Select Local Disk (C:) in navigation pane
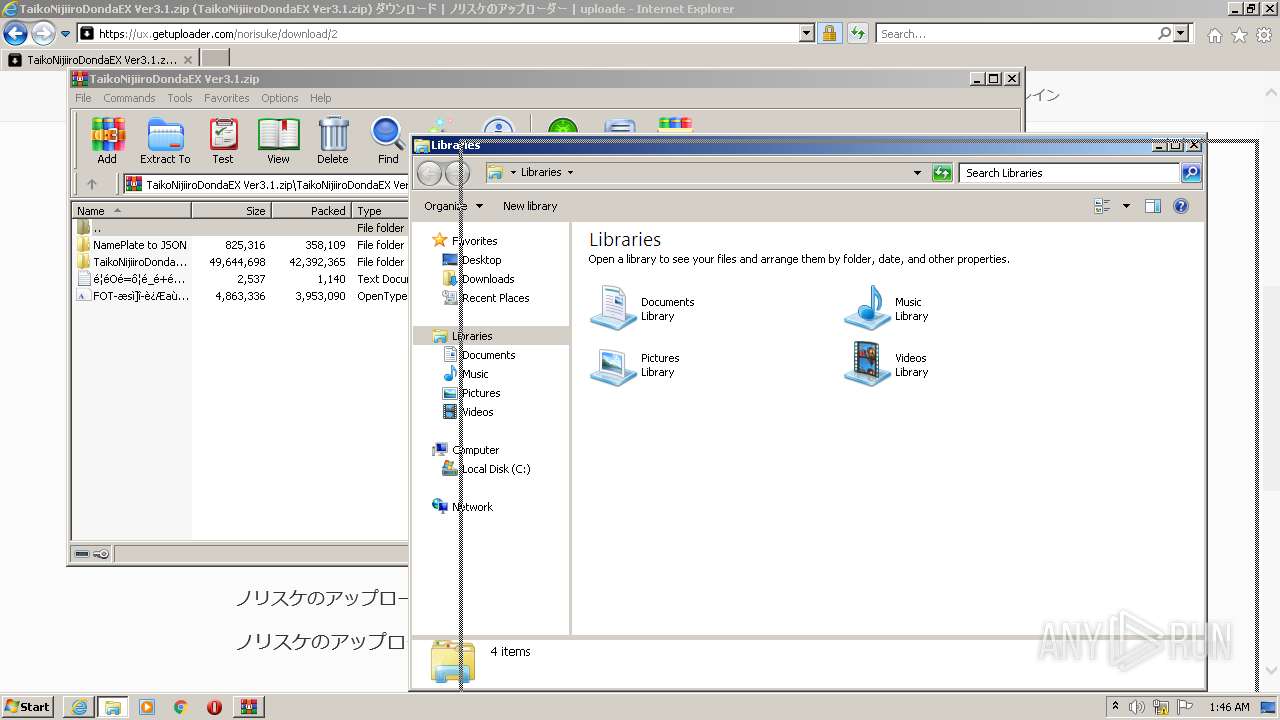 (495, 469)
